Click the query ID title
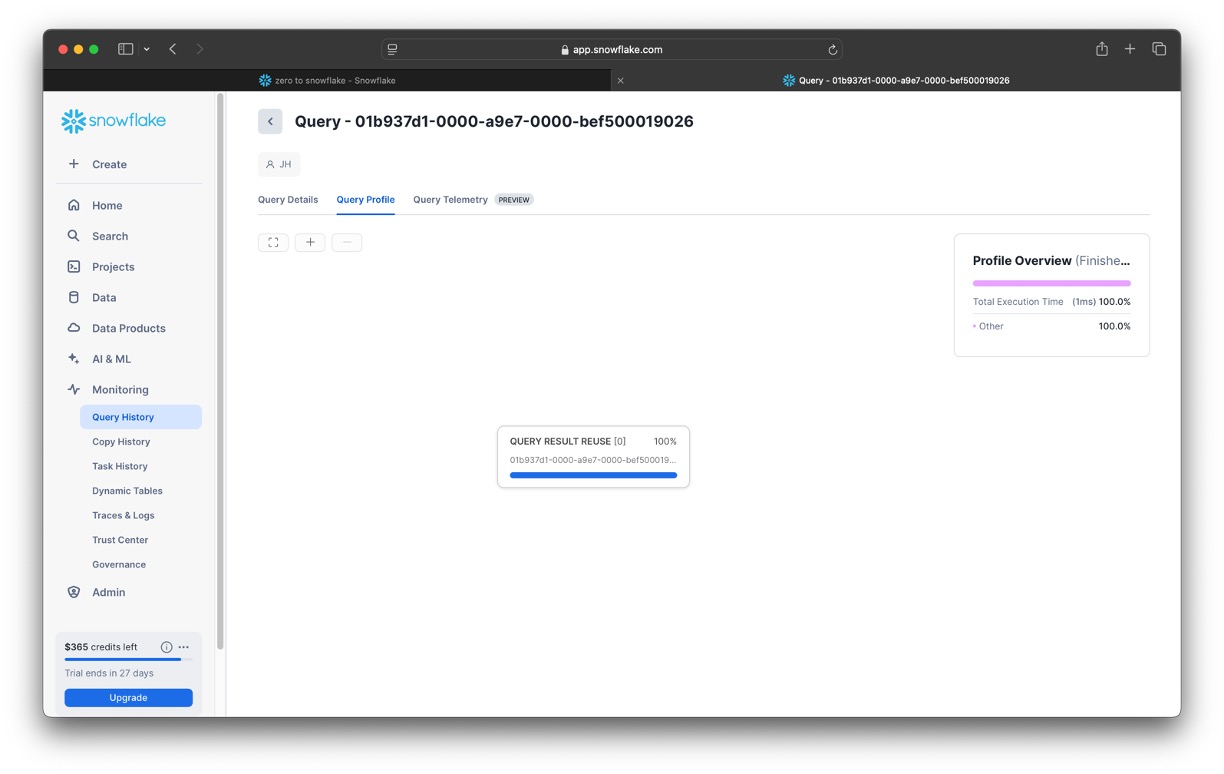Image resolution: width=1224 pixels, height=774 pixels. (x=494, y=121)
